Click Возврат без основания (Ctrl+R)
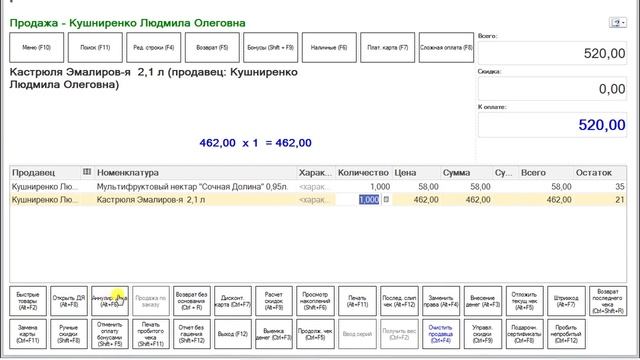 (192, 301)
